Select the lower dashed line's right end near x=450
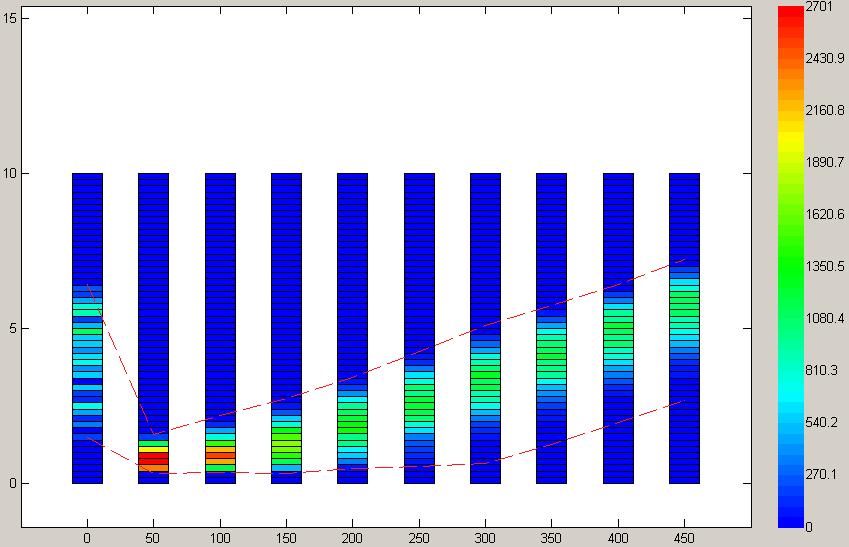 pos(684,401)
